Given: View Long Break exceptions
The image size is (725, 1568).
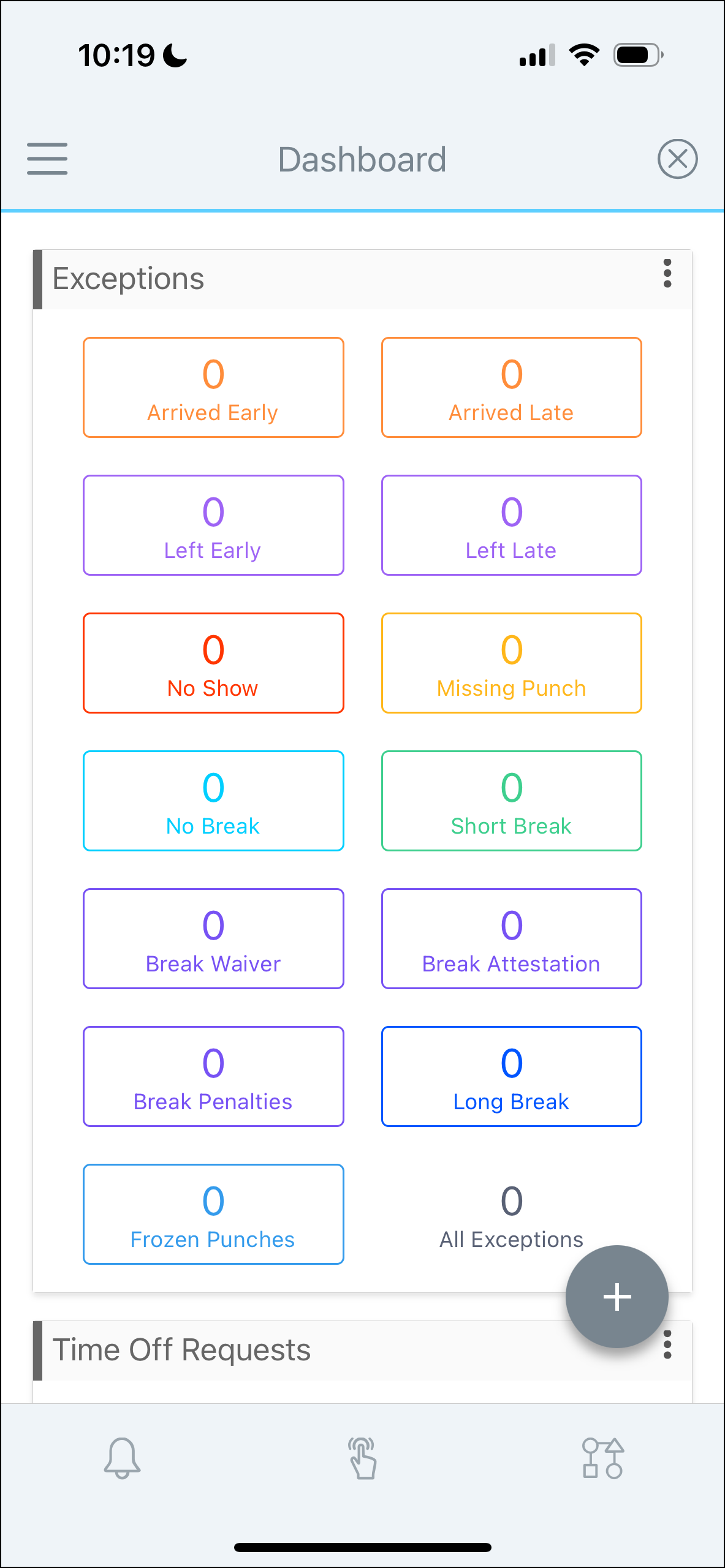Looking at the screenshot, I should point(512,1077).
